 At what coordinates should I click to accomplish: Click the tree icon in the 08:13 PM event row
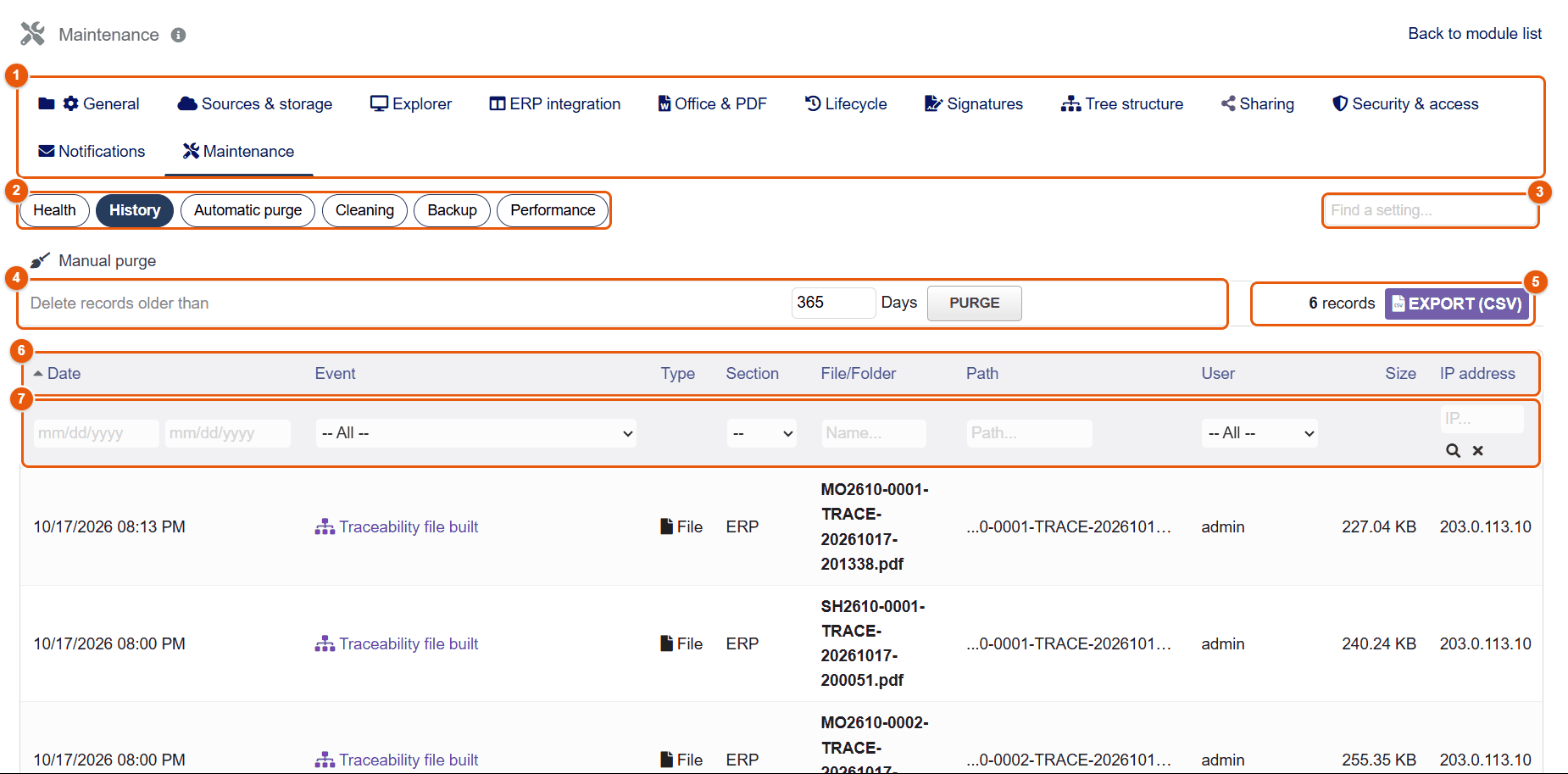(x=324, y=527)
